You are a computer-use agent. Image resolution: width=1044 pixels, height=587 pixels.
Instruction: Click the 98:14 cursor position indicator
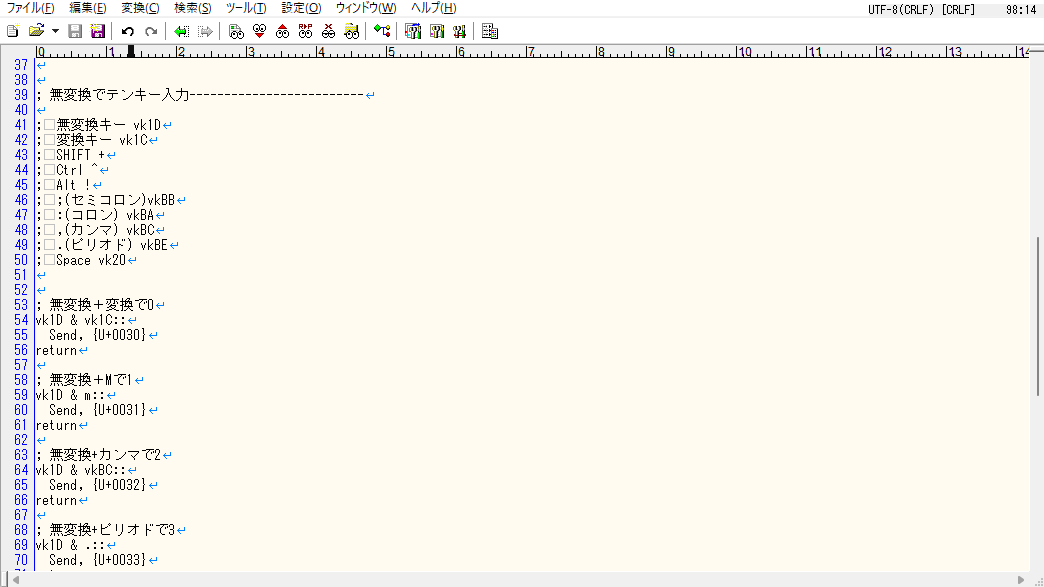click(x=1021, y=9)
